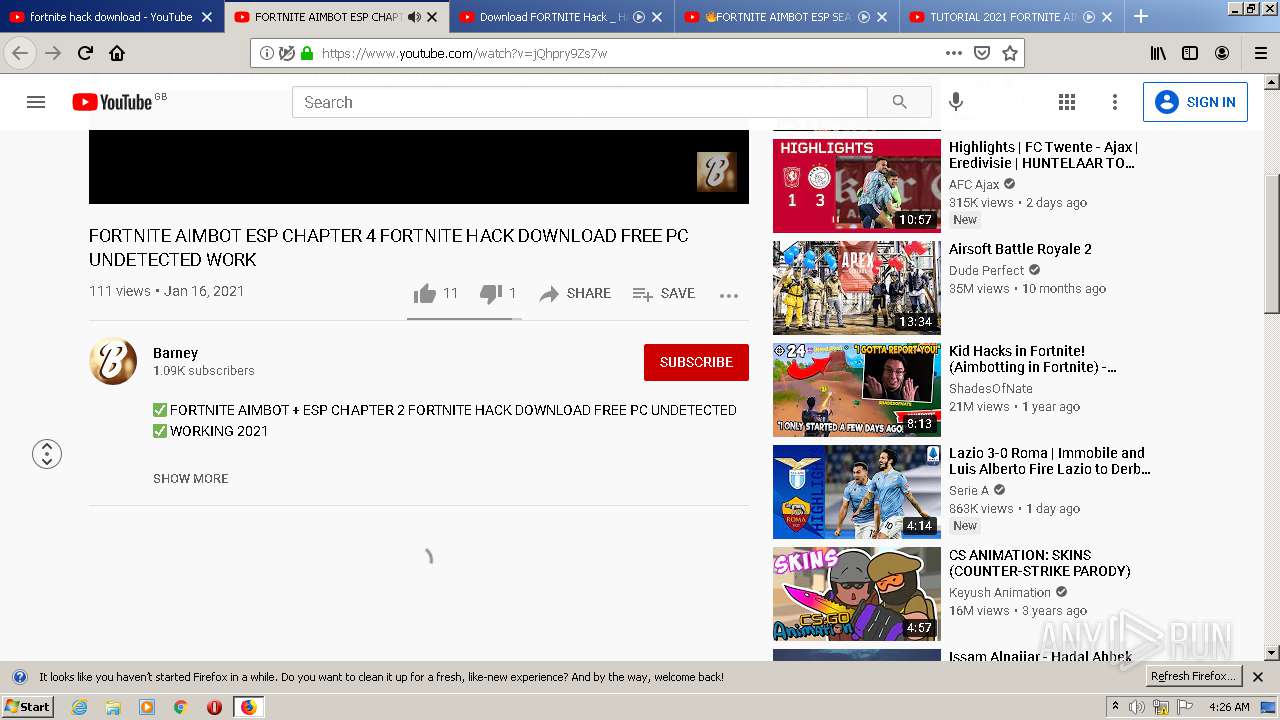Go to the Firefox home page
Screen dimensions: 1280x720
click(x=117, y=53)
